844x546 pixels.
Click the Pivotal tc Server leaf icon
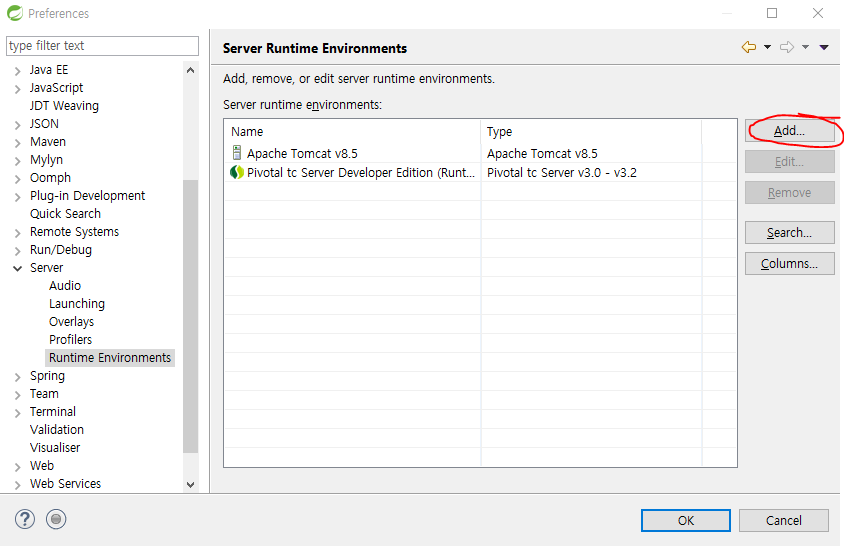coord(237,172)
